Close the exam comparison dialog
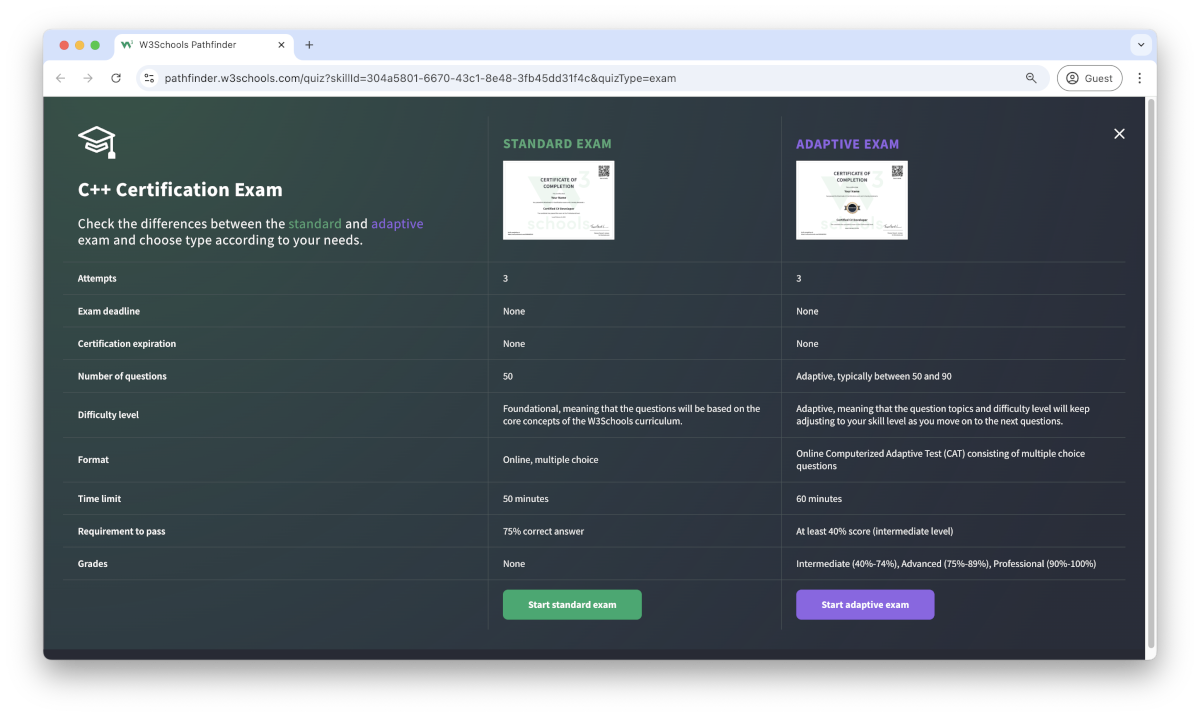 coord(1119,134)
